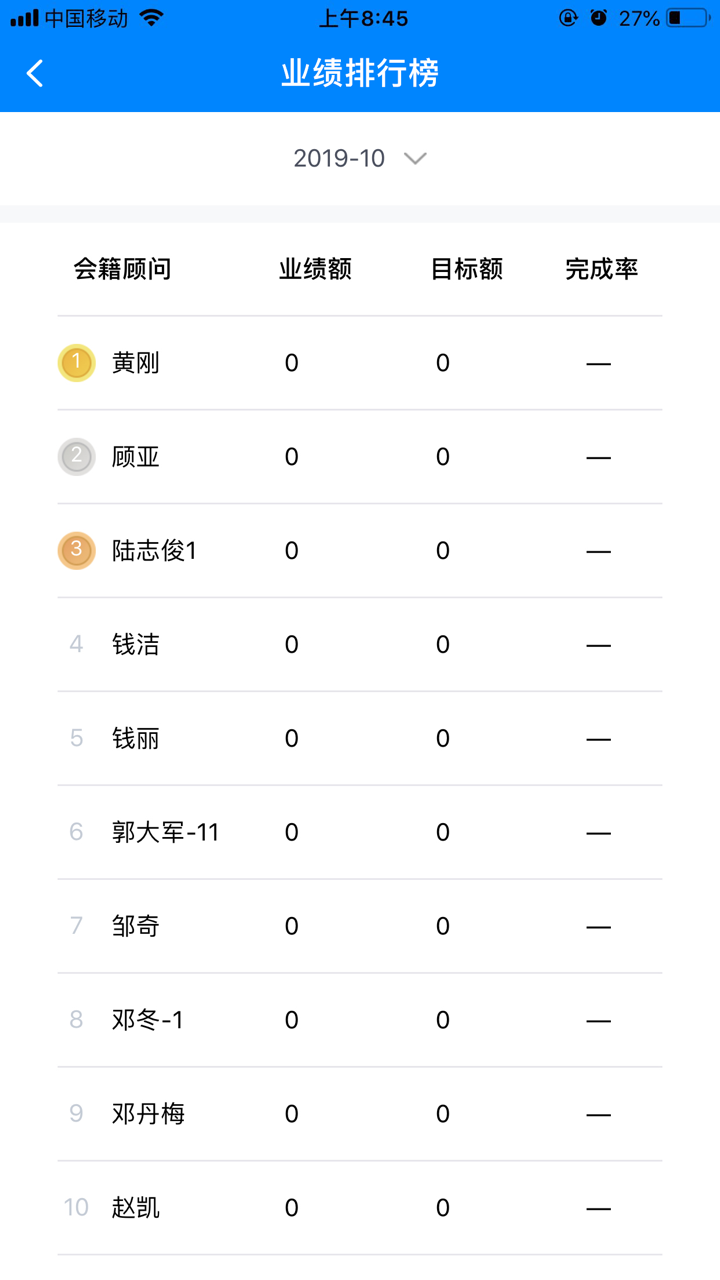Tap the bronze third-place medal icon
This screenshot has height=1280, width=720.
click(76, 551)
